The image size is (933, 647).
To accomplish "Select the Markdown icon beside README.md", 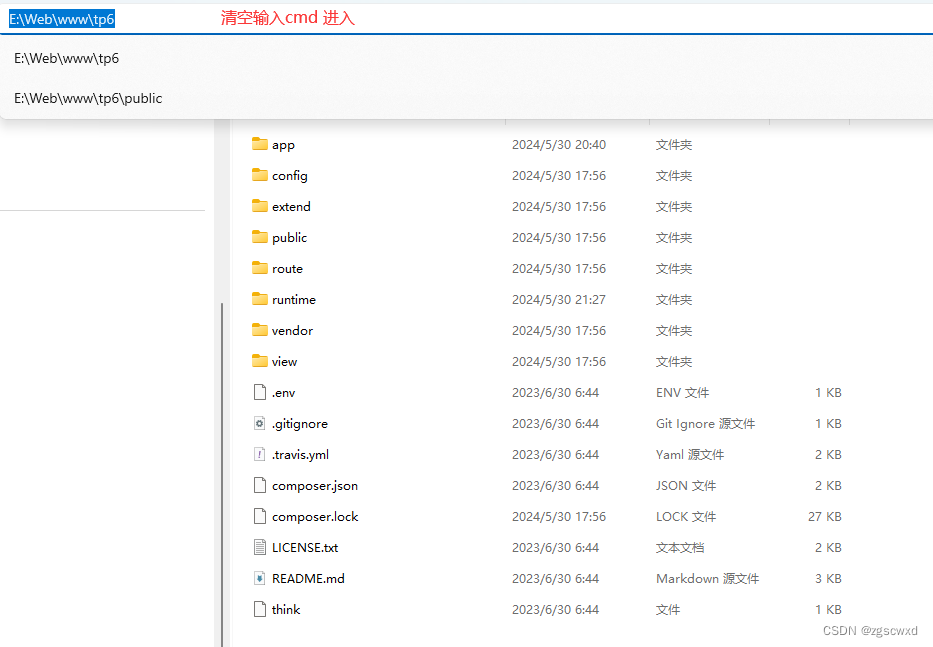I will pyautogui.click(x=258, y=578).
